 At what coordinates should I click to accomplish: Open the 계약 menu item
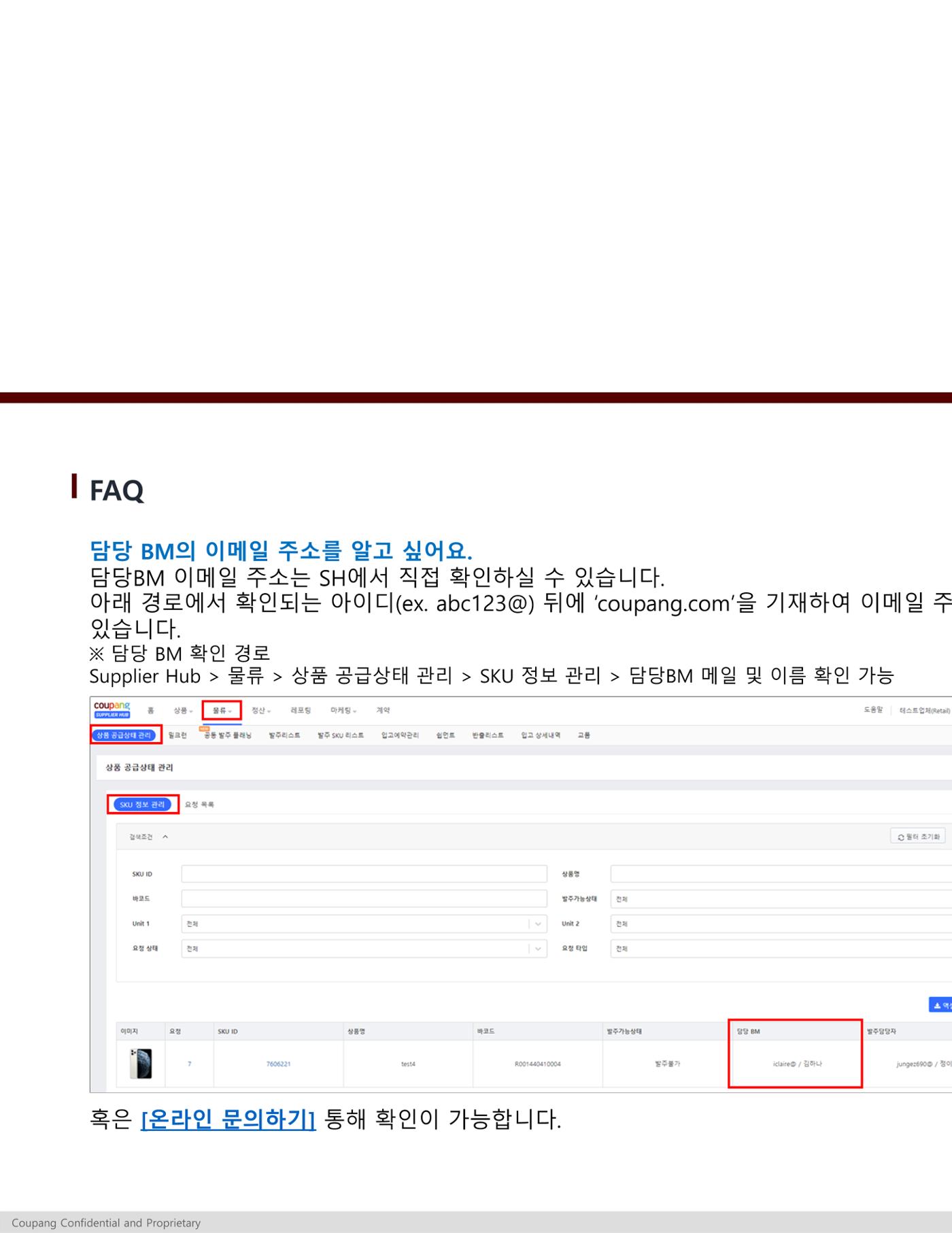384,710
